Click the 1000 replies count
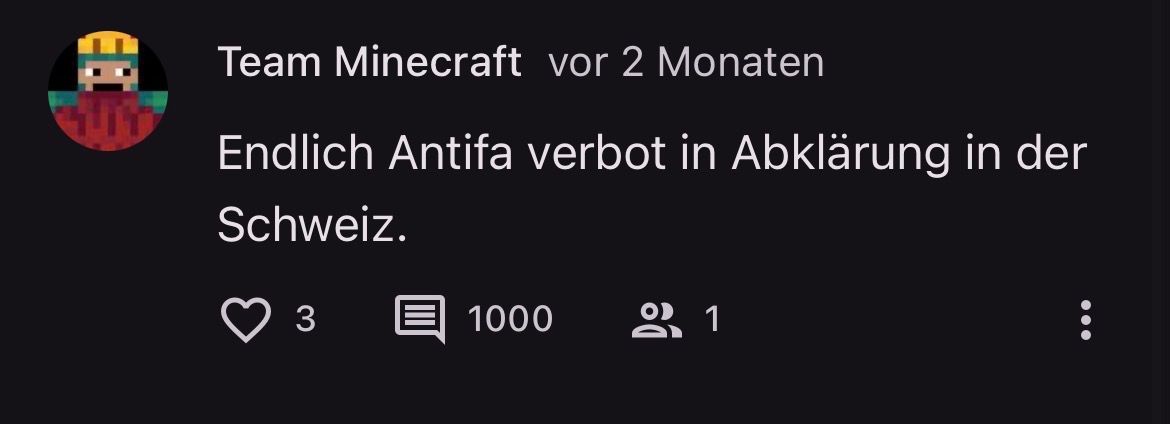This screenshot has height=424, width=1170. point(510,319)
